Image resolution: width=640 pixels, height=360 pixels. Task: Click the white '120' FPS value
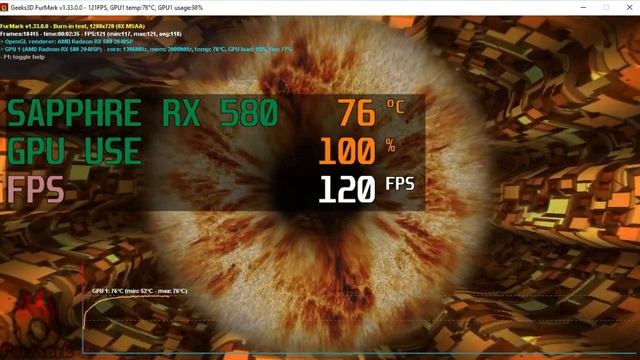point(347,189)
